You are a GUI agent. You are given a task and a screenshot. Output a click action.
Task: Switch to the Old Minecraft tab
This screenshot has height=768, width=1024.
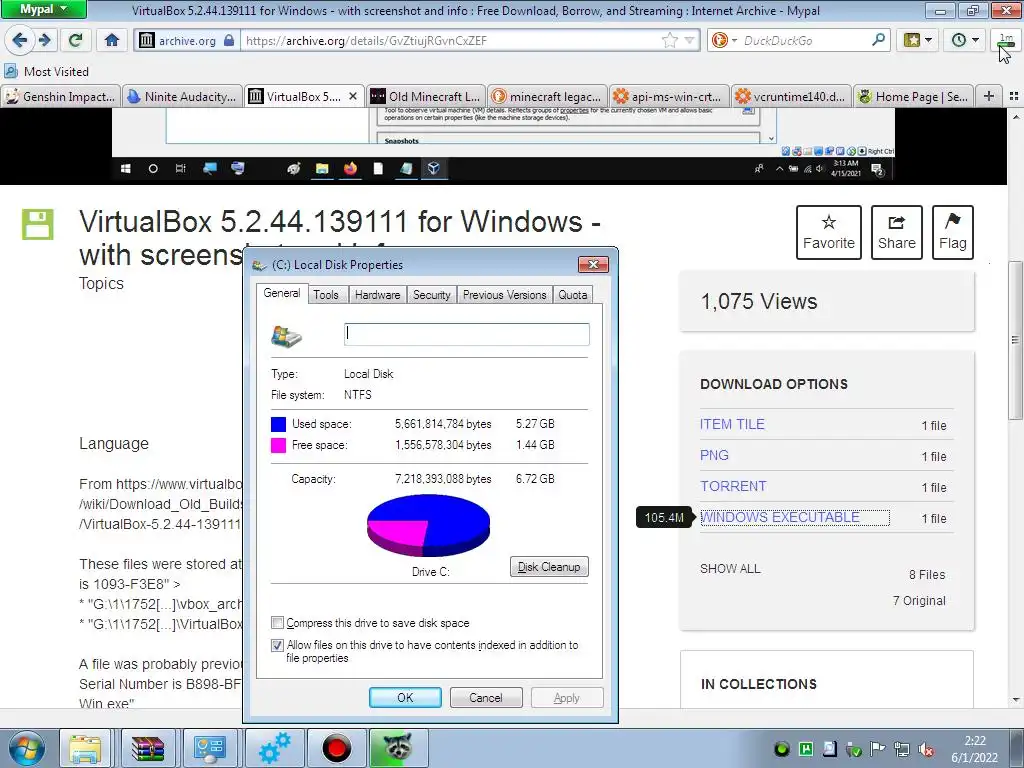pos(425,97)
